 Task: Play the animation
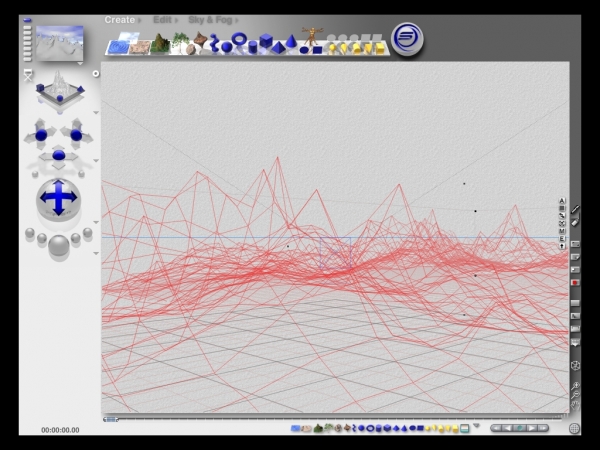coord(532,428)
